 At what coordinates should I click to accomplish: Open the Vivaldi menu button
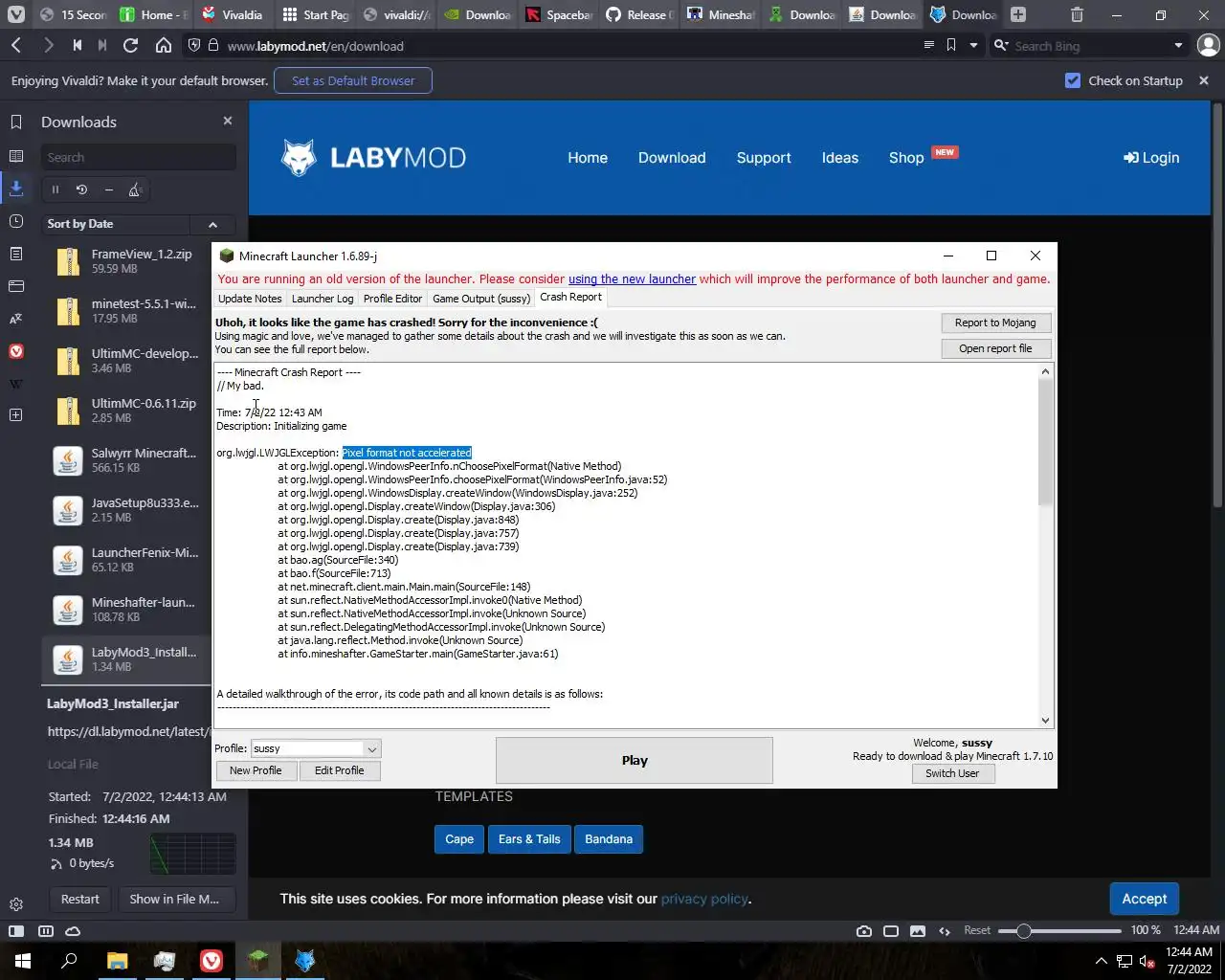point(15,14)
